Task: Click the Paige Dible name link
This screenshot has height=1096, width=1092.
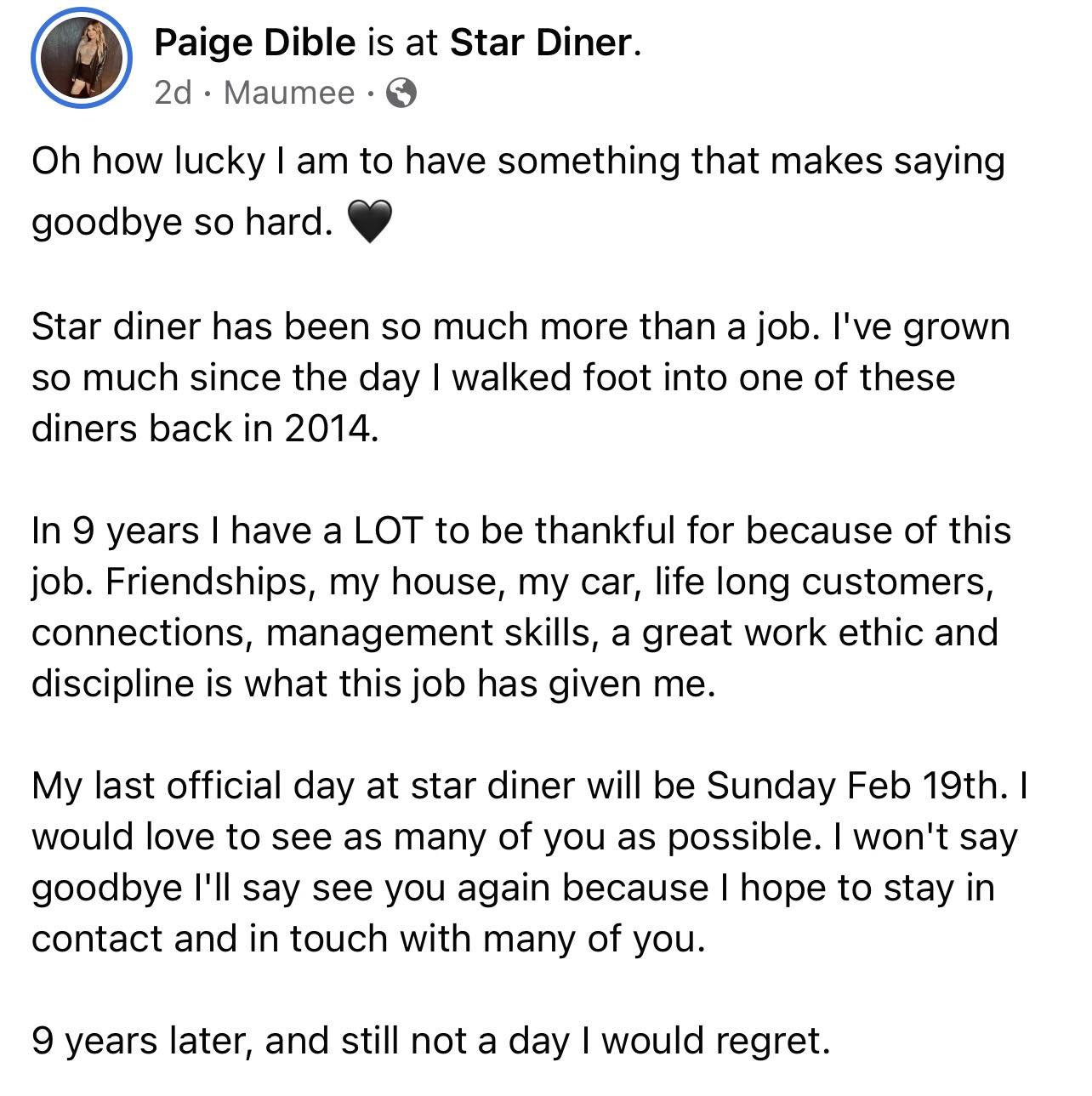Action: (x=255, y=43)
